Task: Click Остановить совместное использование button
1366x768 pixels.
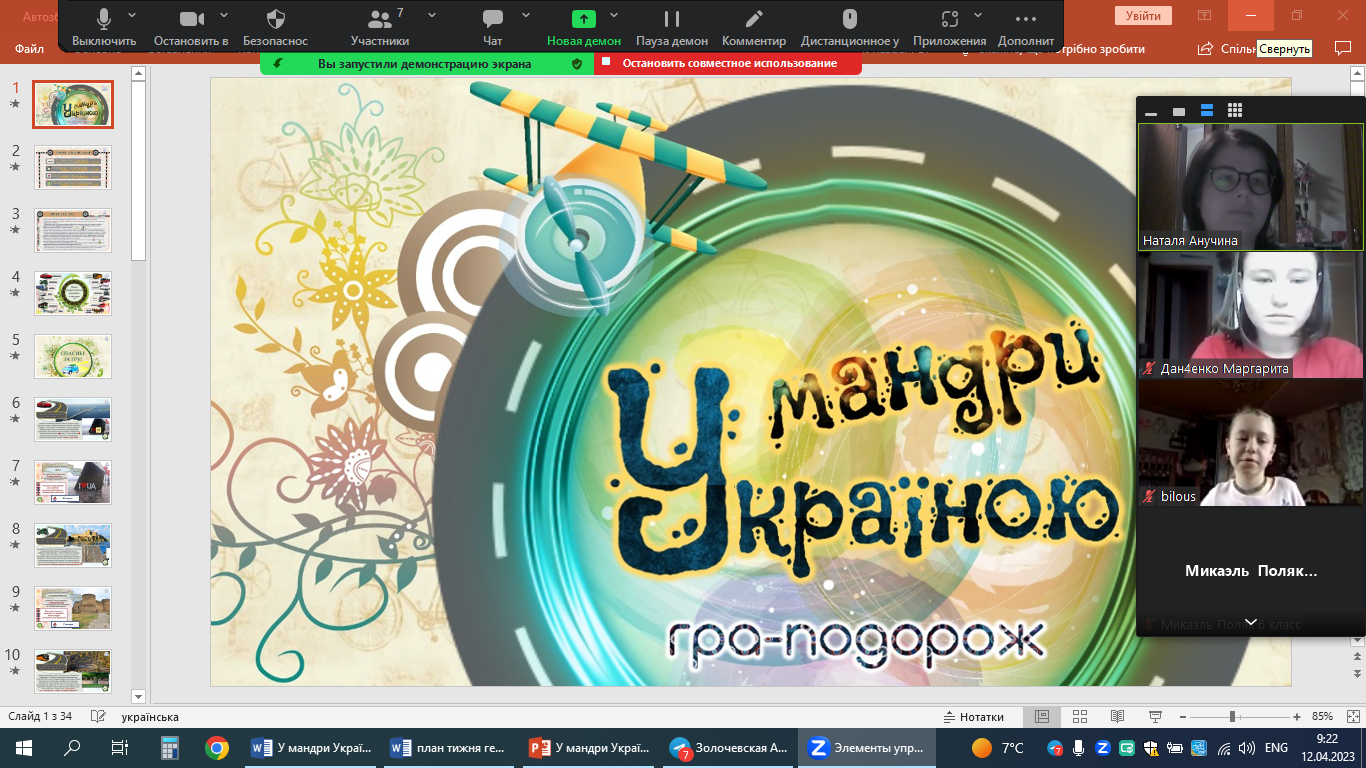Action: (x=728, y=63)
